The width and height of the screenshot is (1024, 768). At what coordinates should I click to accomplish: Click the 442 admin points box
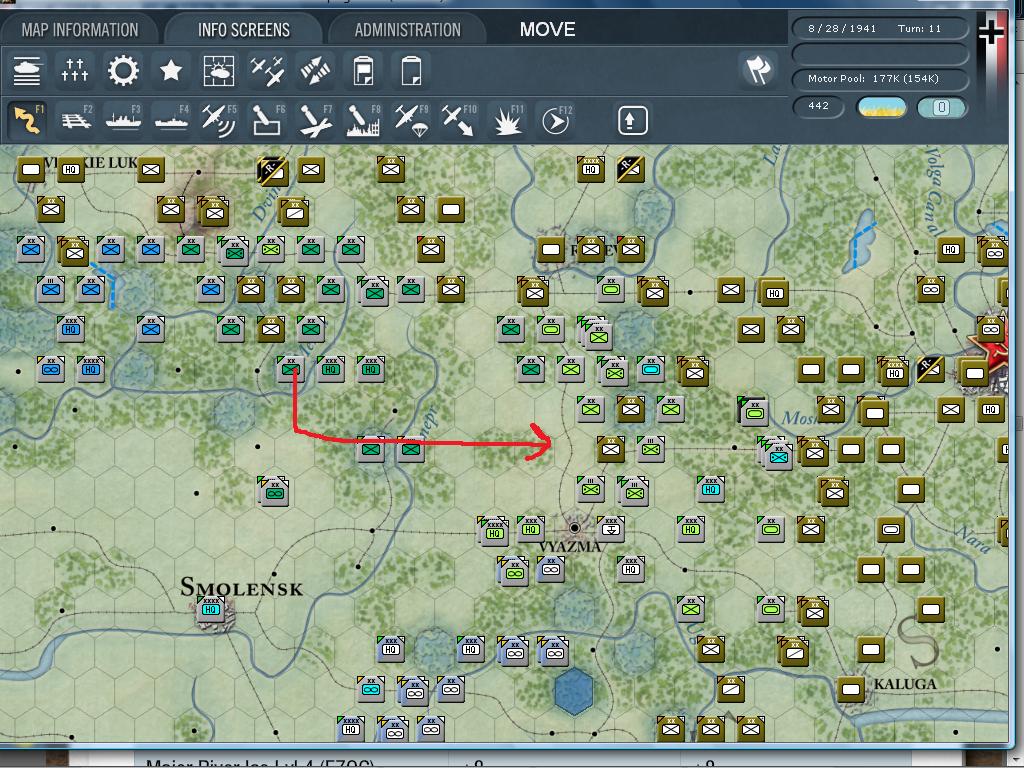click(x=818, y=106)
